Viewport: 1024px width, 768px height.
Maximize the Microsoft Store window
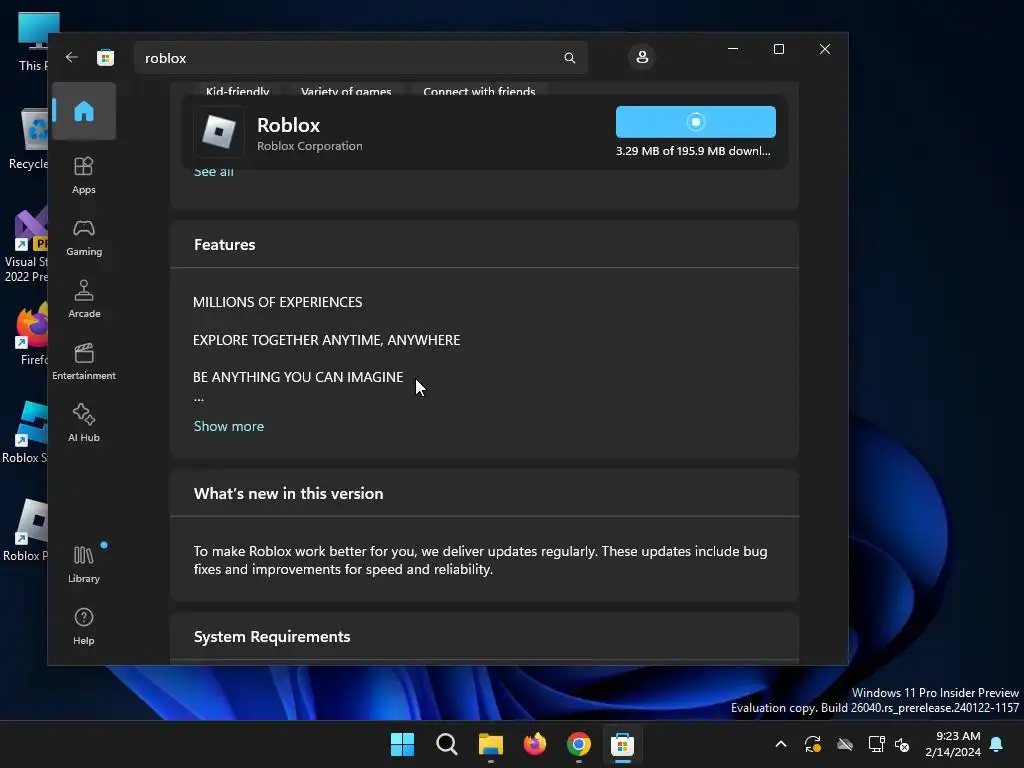778,49
